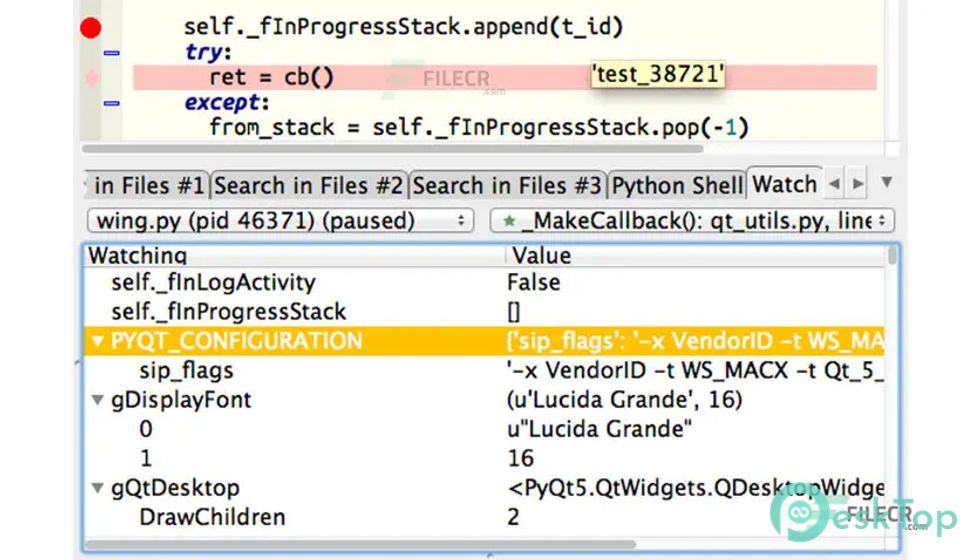Switch to the Python Shell tab
The height and width of the screenshot is (560, 980).
click(677, 185)
